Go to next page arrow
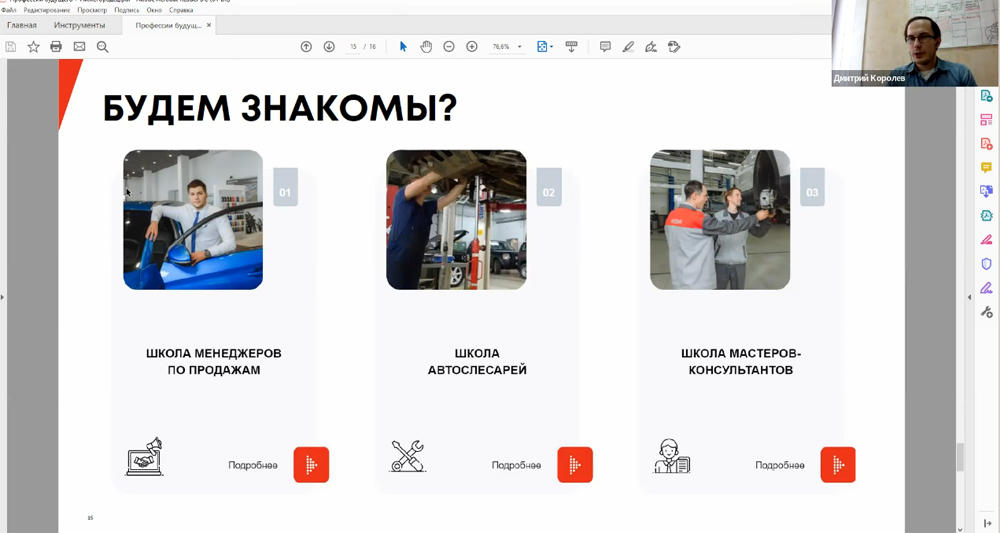This screenshot has width=1000, height=533. point(329,47)
